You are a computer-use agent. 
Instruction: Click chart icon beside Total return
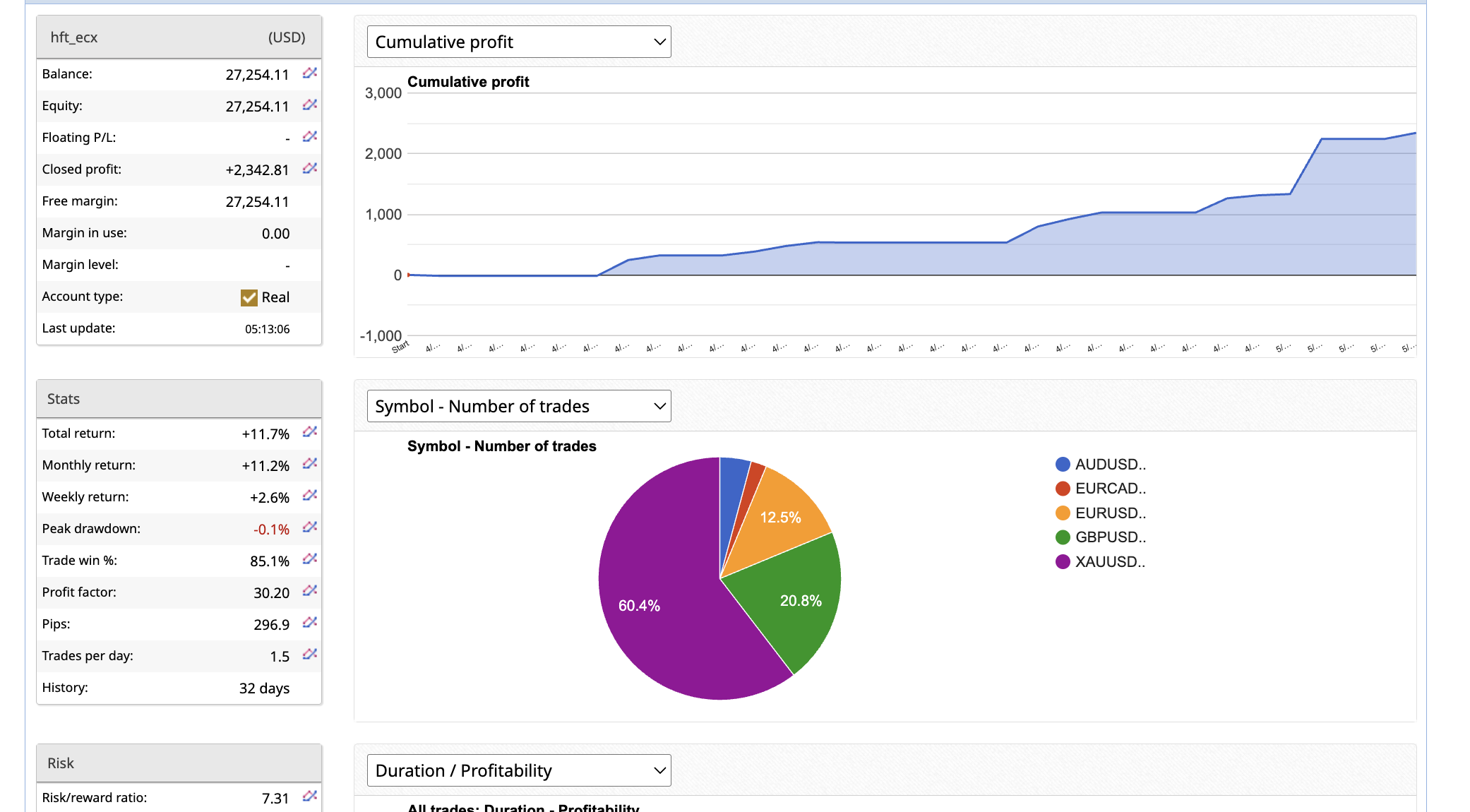(x=309, y=432)
